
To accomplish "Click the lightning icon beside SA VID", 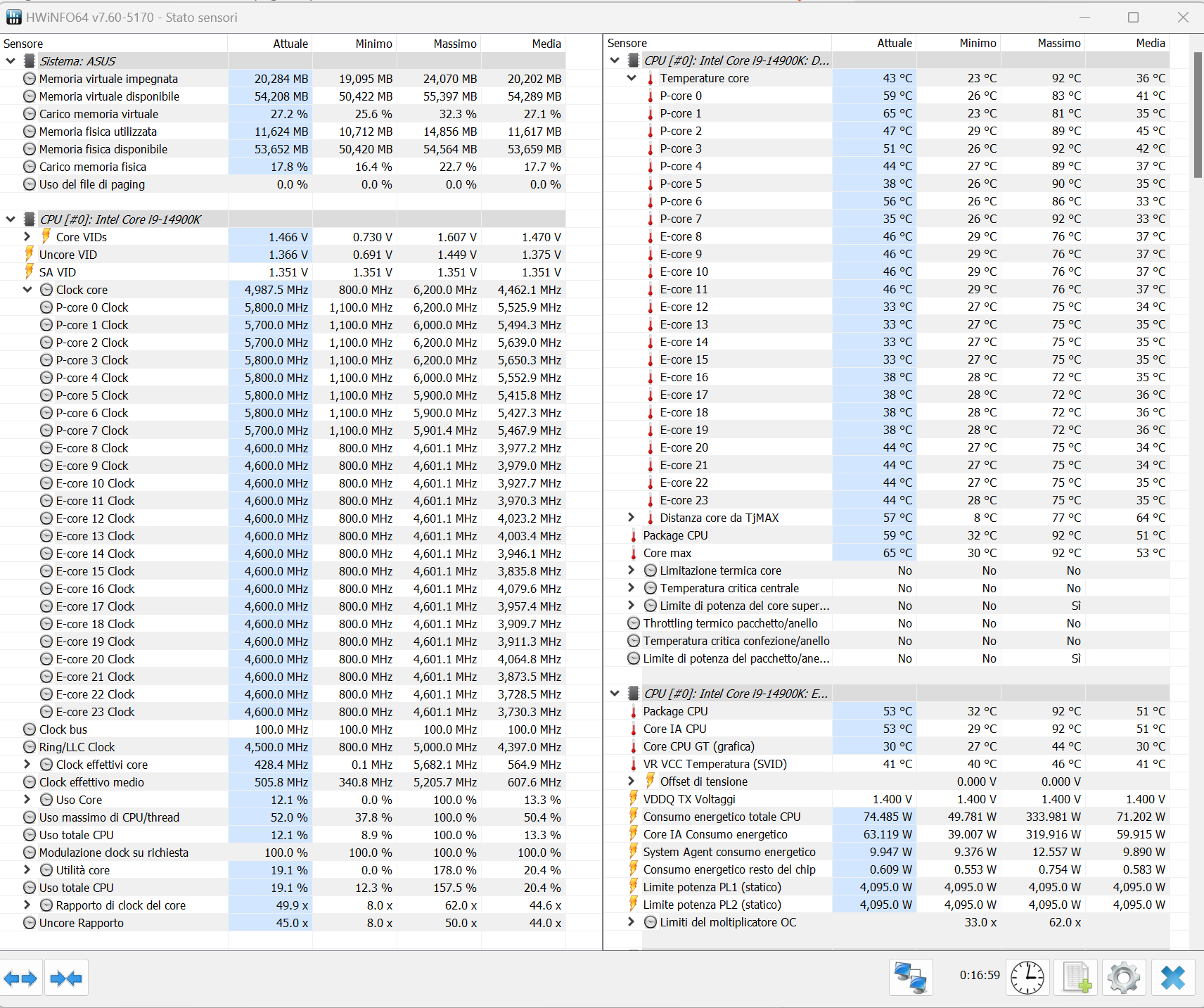I will click(x=30, y=272).
